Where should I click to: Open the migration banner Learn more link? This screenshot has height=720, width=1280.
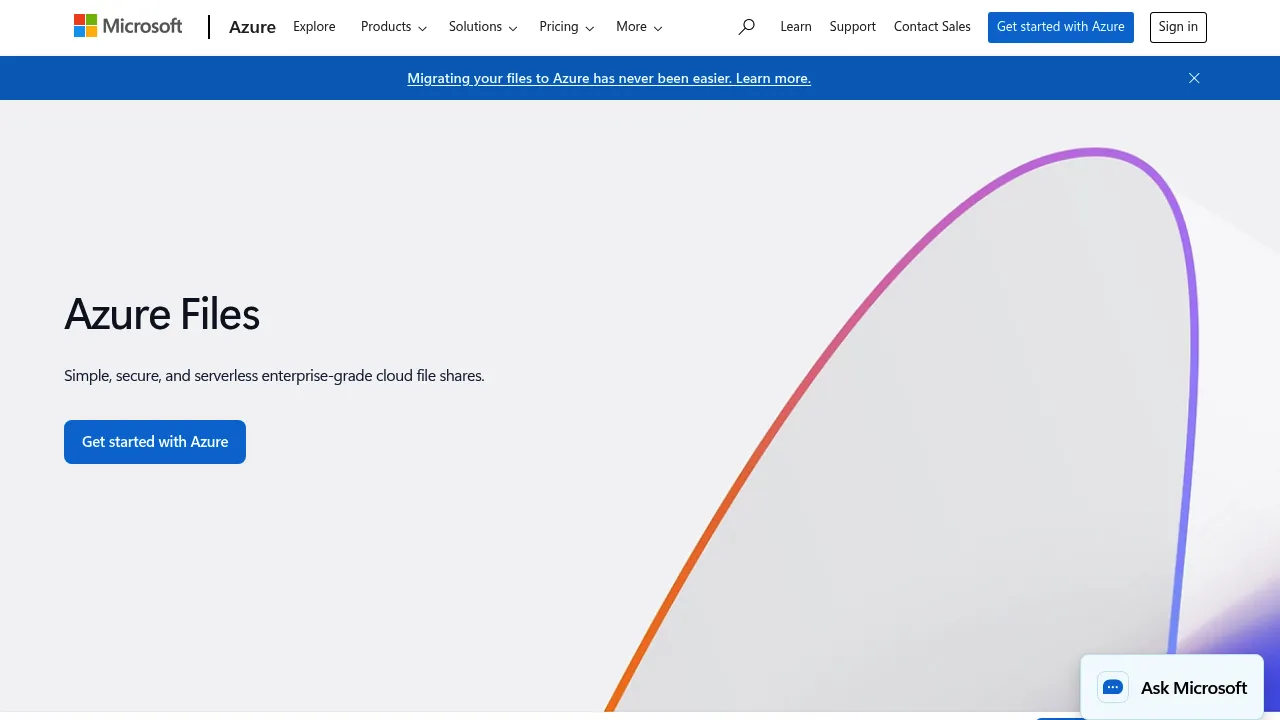coord(609,78)
